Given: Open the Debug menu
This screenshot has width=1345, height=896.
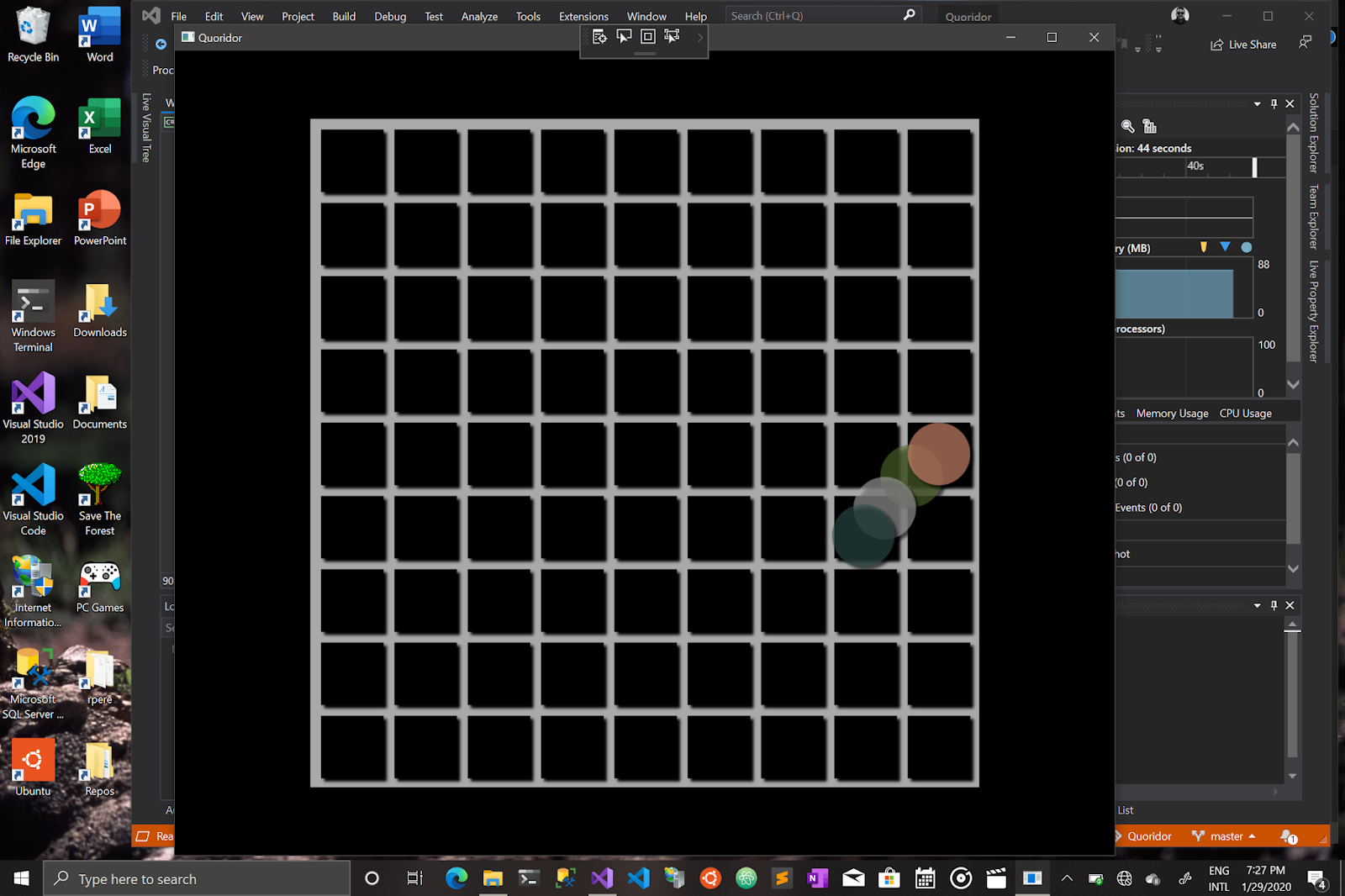Looking at the screenshot, I should click(389, 16).
